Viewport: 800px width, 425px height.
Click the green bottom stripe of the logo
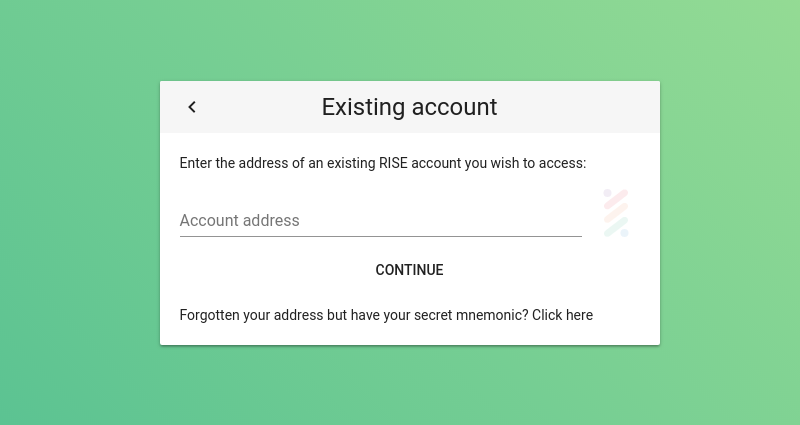tap(616, 227)
